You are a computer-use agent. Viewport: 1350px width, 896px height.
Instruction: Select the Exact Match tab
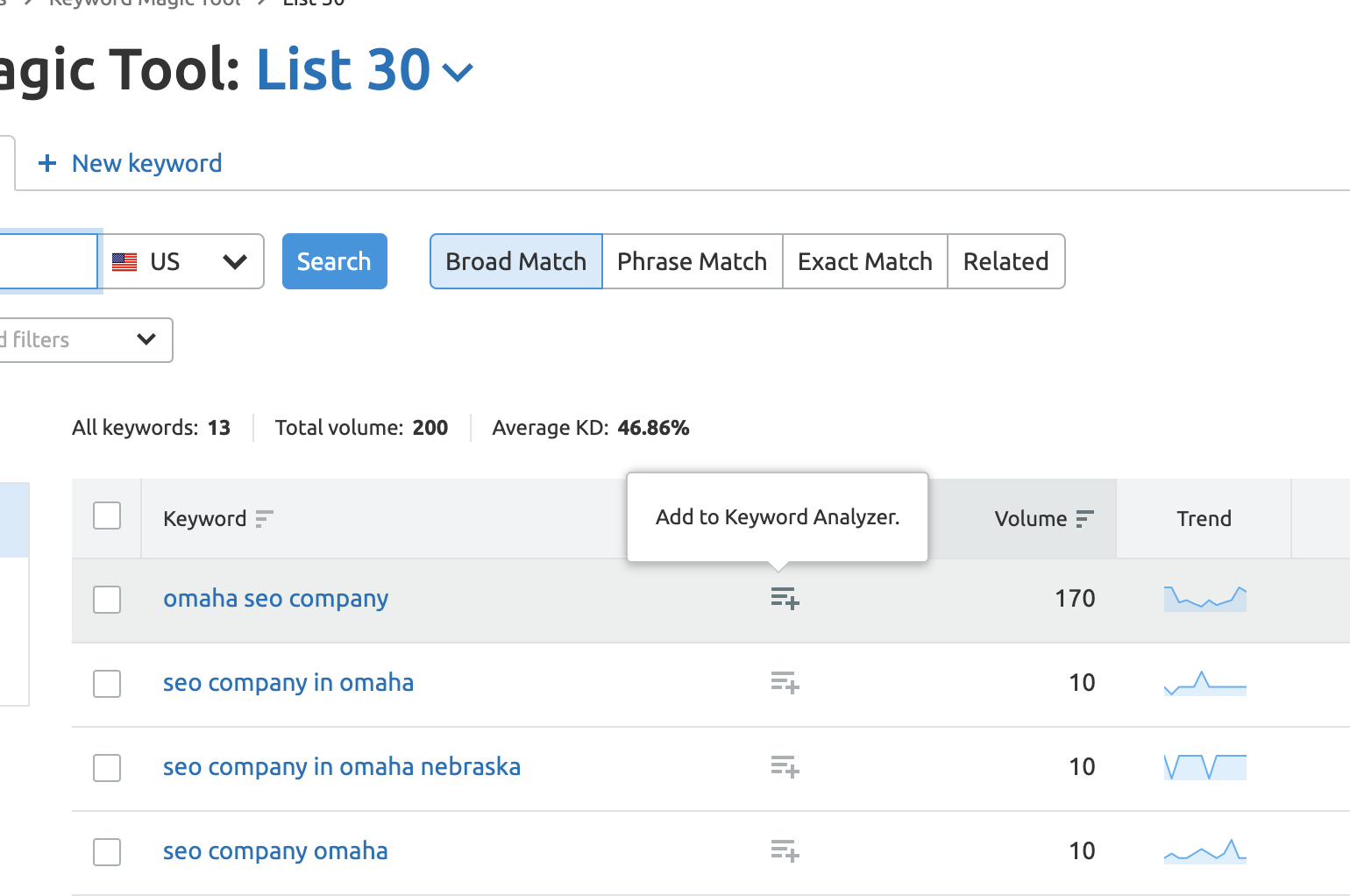(864, 261)
